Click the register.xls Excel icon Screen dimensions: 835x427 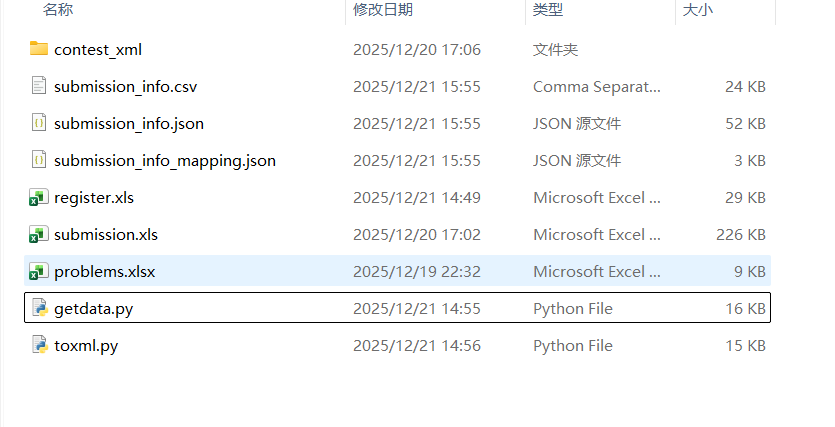click(x=39, y=197)
